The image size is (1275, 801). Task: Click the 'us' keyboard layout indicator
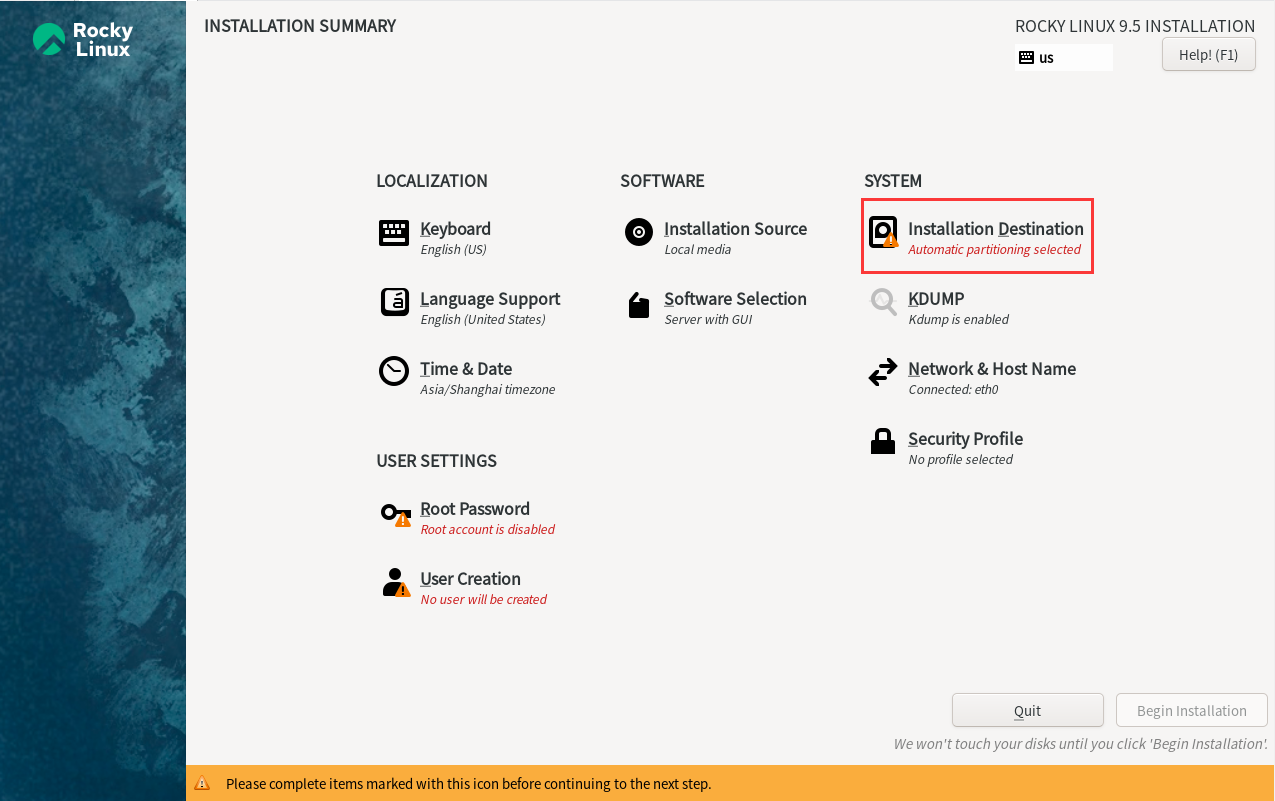click(x=1064, y=58)
